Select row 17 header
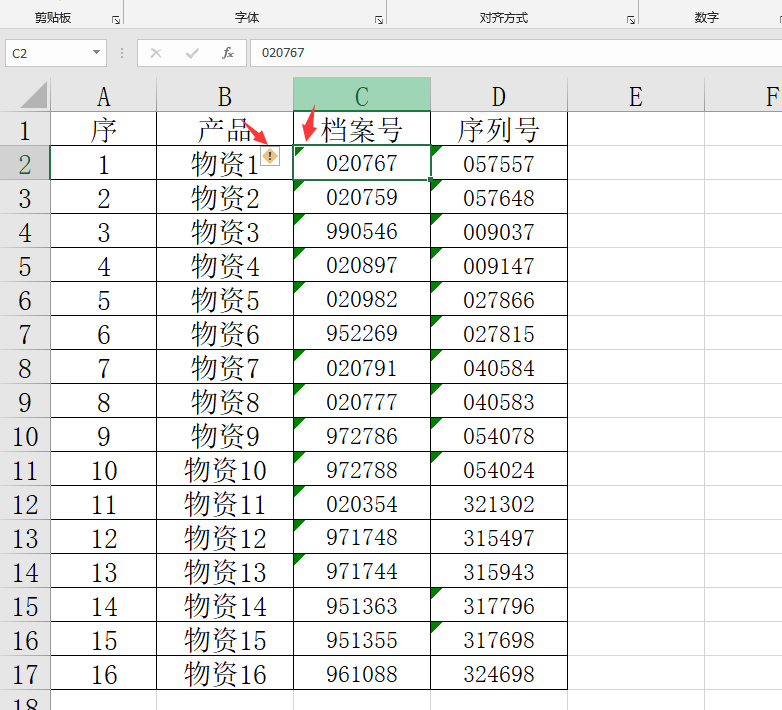The image size is (782, 710). click(25, 673)
